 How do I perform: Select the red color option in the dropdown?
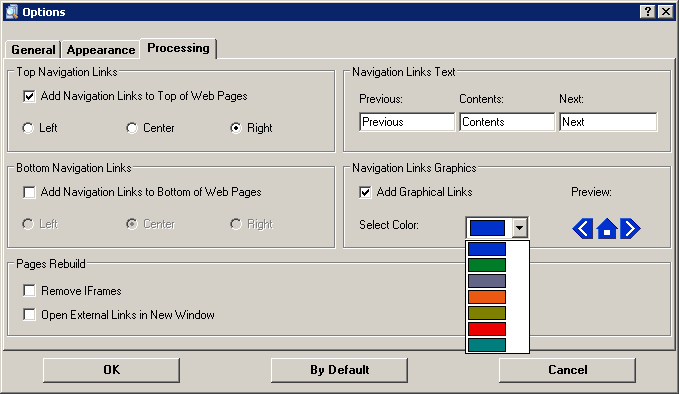[x=487, y=329]
